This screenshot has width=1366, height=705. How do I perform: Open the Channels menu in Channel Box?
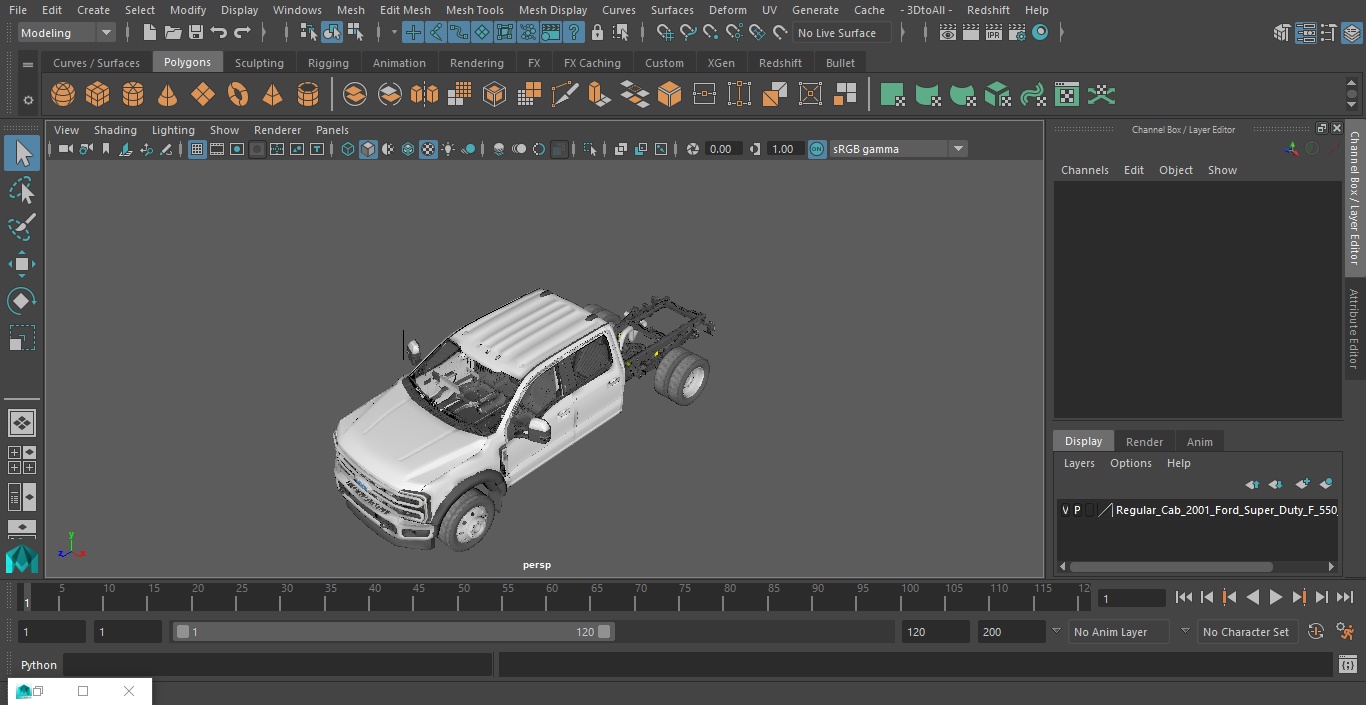tap(1085, 170)
